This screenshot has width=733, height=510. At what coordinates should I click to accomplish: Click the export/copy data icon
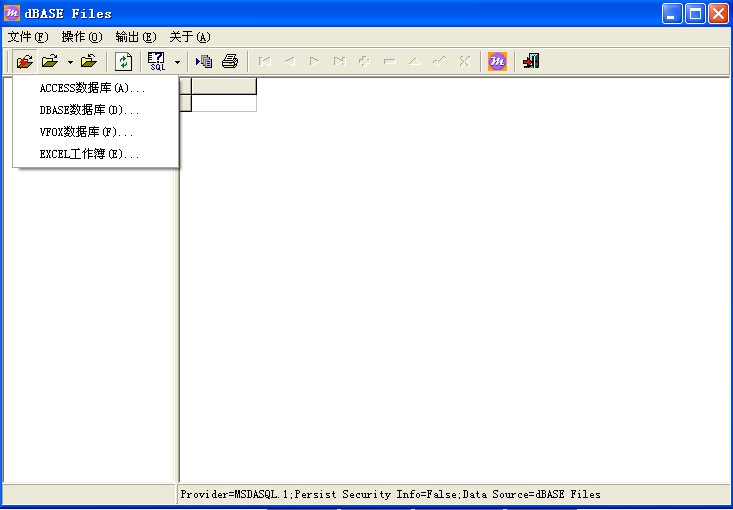[x=204, y=61]
